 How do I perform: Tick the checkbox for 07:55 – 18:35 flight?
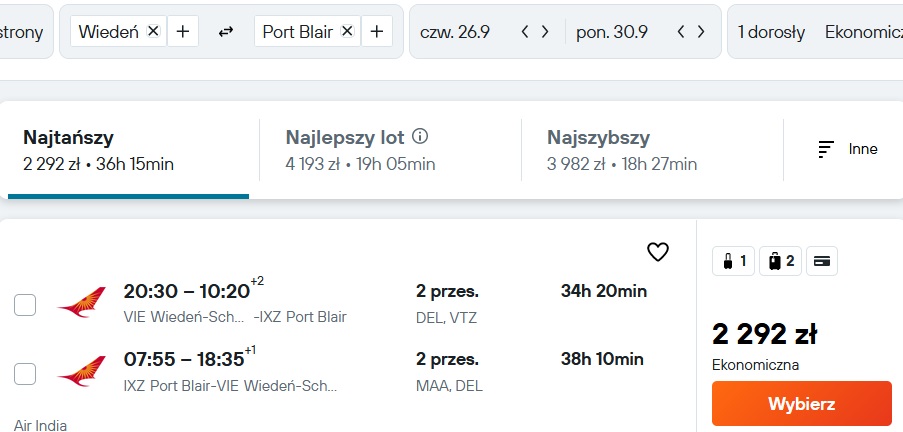pos(25,373)
